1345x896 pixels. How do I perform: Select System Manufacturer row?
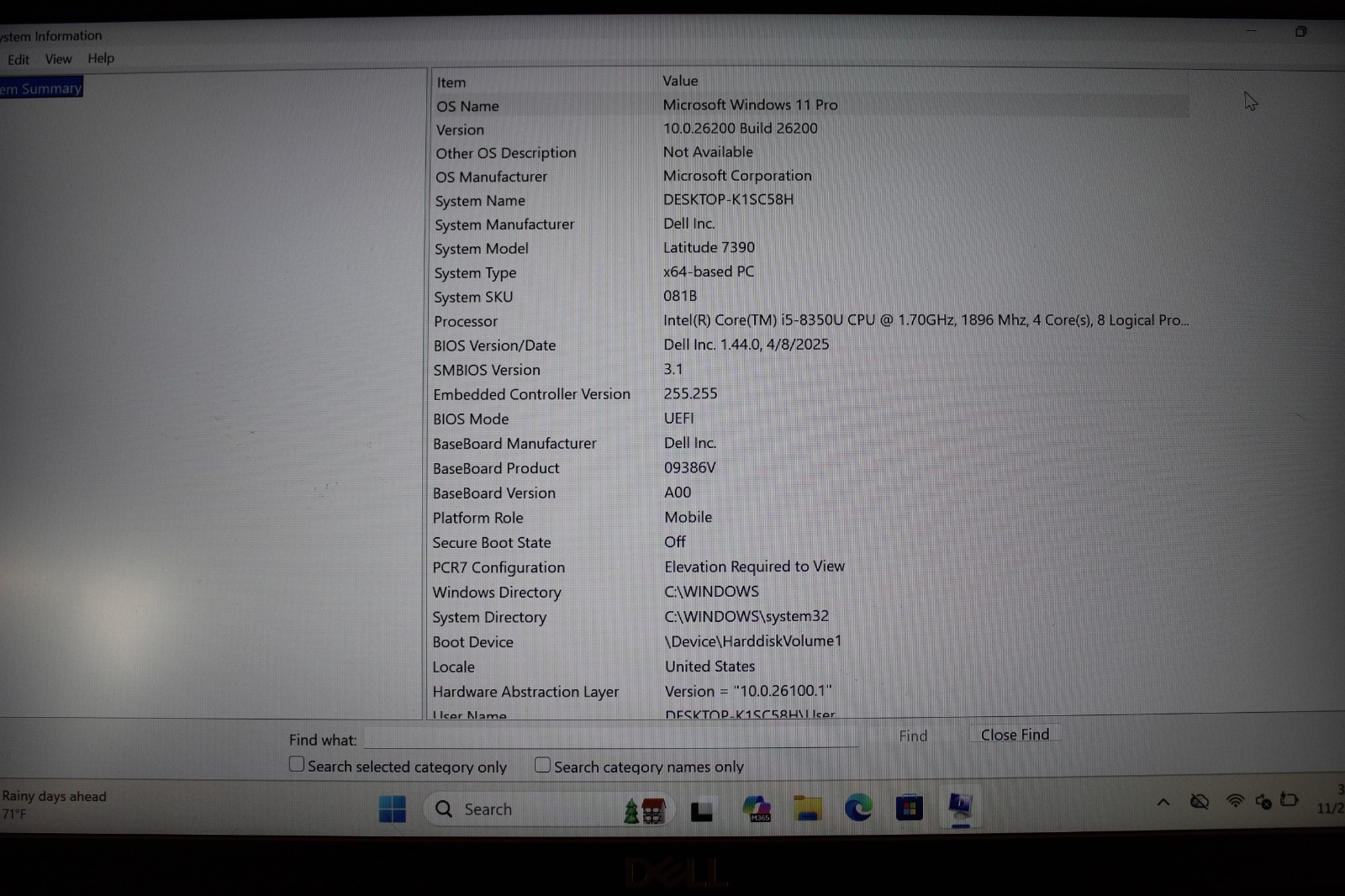point(810,224)
